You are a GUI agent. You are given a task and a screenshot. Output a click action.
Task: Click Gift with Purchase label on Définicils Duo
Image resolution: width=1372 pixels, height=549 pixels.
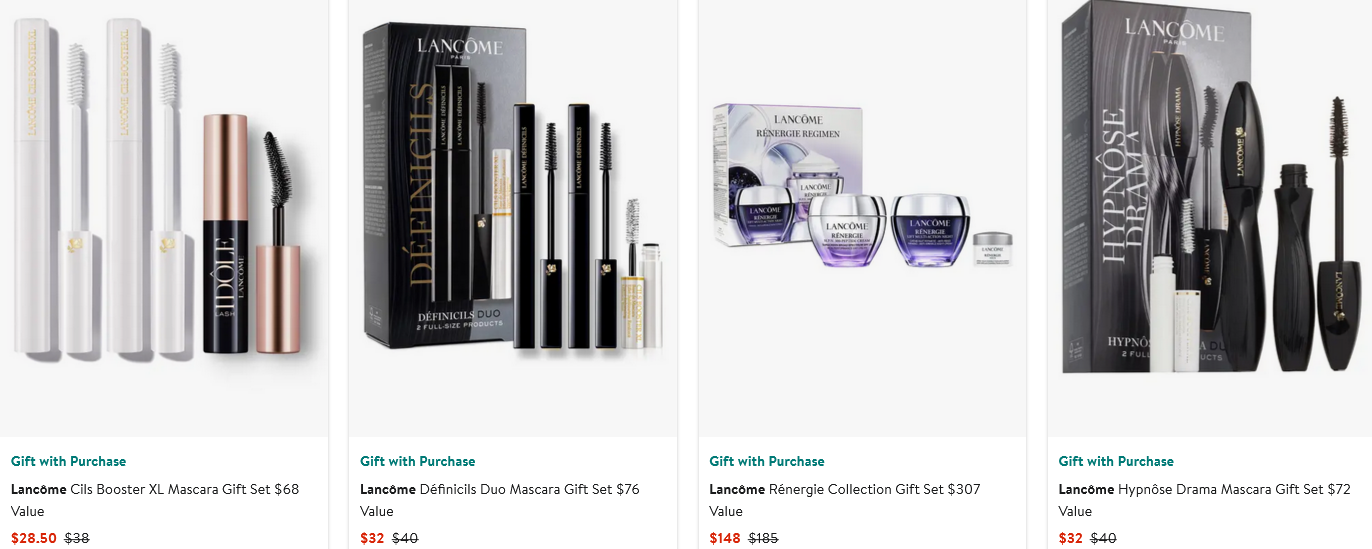(418, 461)
